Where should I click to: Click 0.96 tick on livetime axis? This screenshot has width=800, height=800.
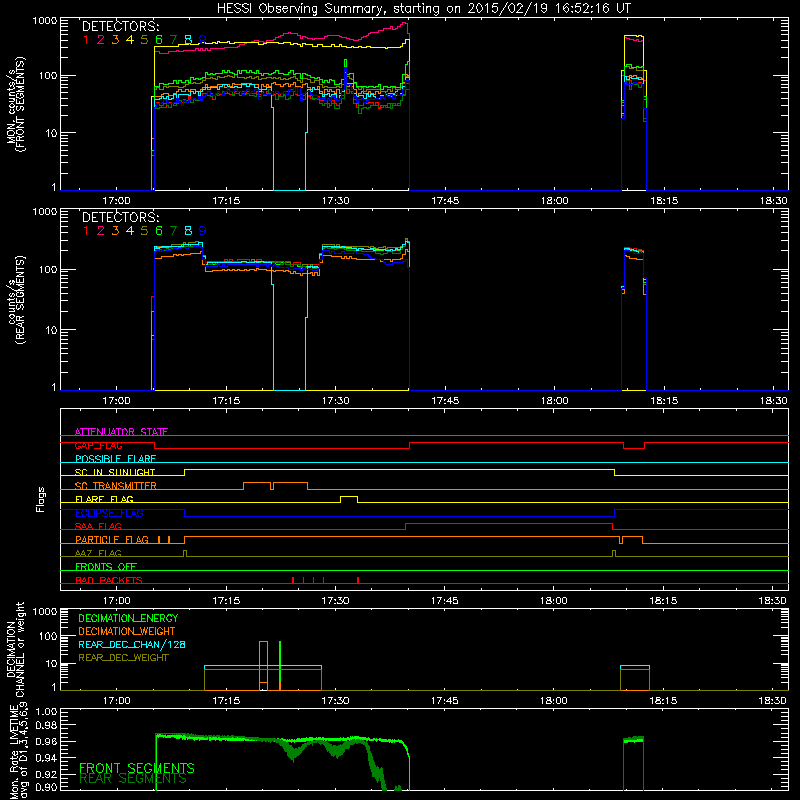(x=46, y=741)
